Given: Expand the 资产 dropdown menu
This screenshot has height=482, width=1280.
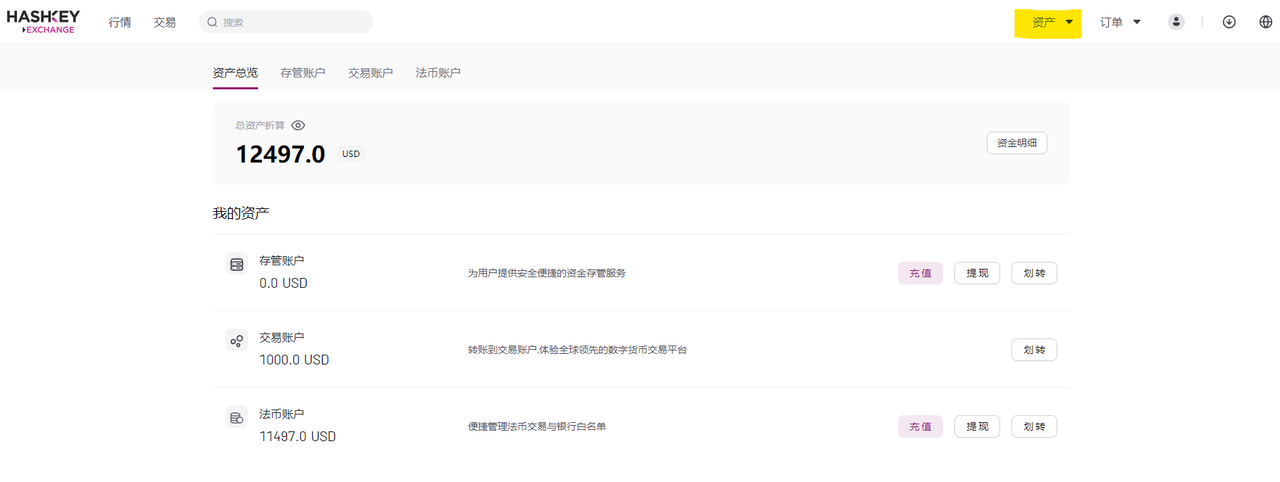Looking at the screenshot, I should (1052, 22).
